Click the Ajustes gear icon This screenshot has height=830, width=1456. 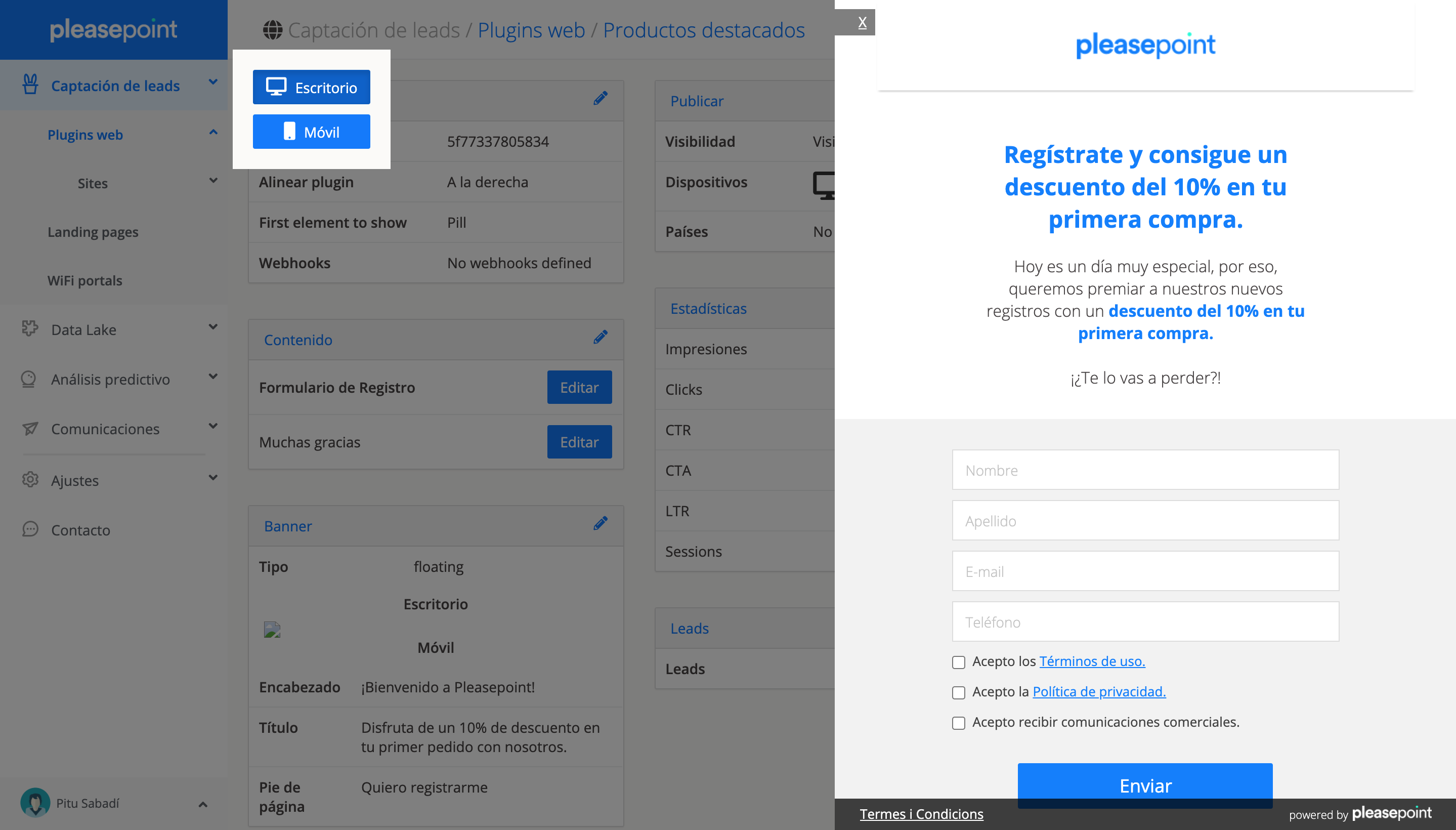click(30, 479)
